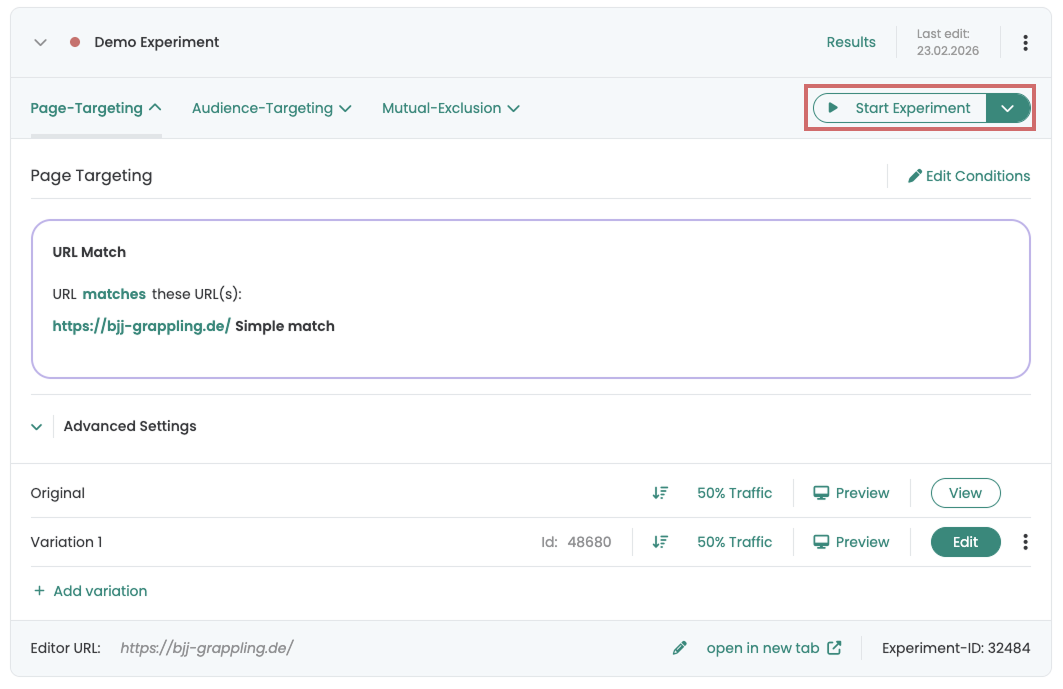Click 50% Traffic for Variation 1

735,542
